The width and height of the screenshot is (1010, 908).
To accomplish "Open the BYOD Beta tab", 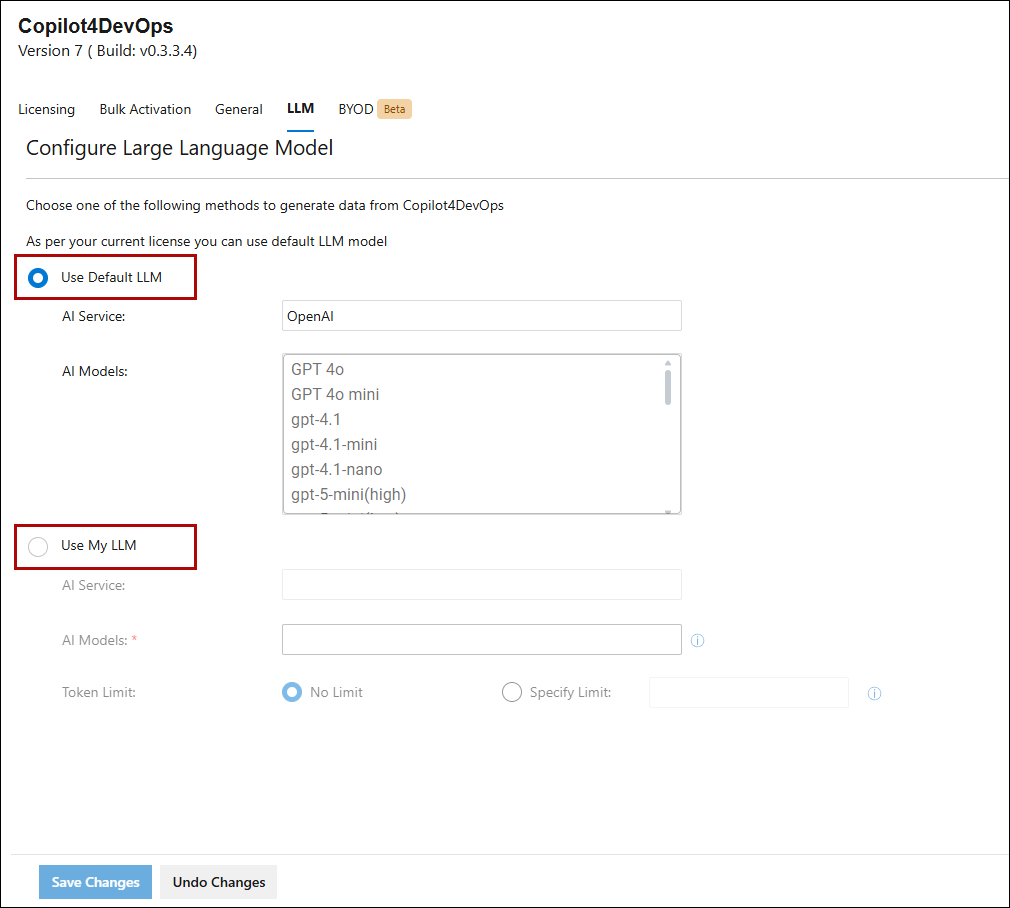I will [374, 109].
